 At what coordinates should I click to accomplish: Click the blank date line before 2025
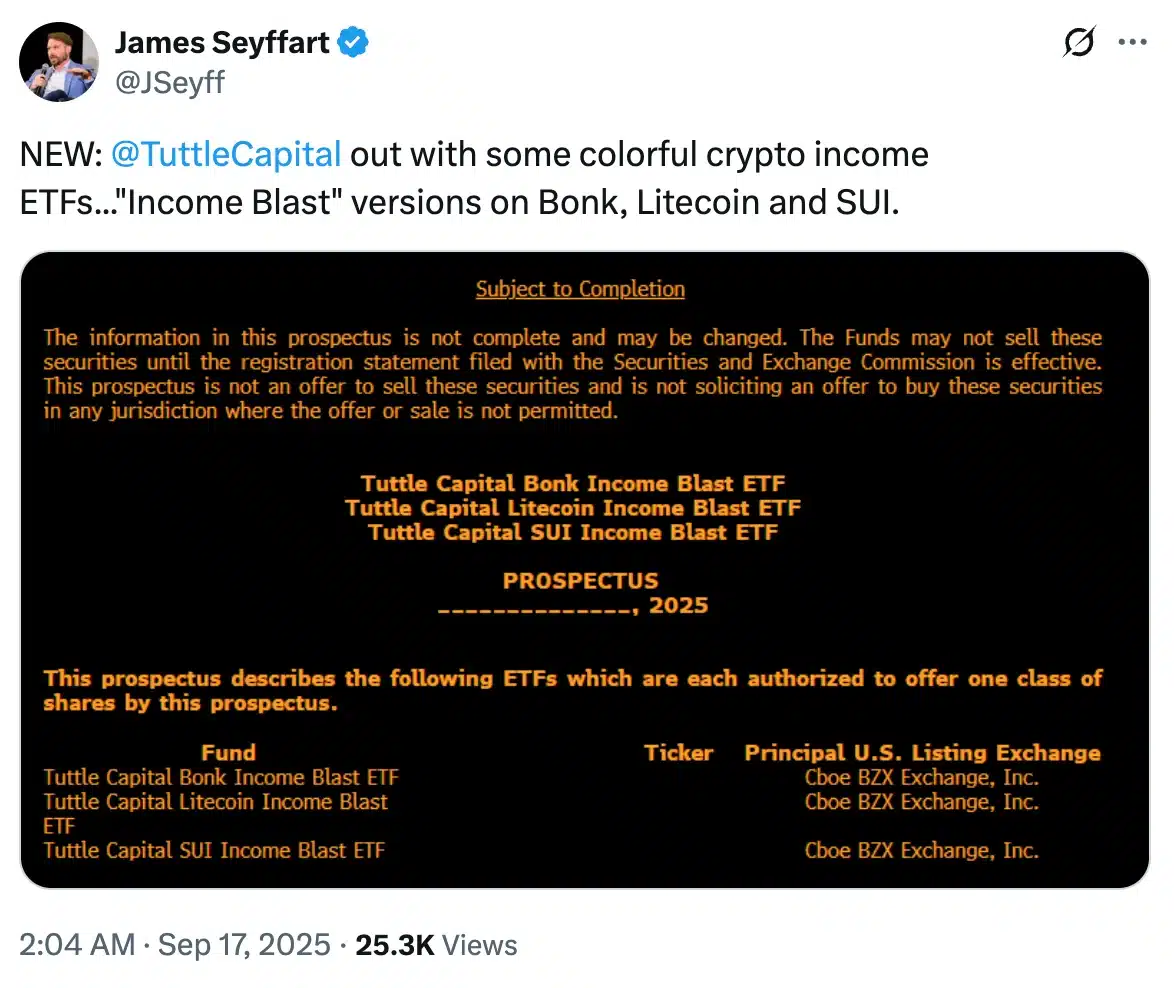(540, 607)
